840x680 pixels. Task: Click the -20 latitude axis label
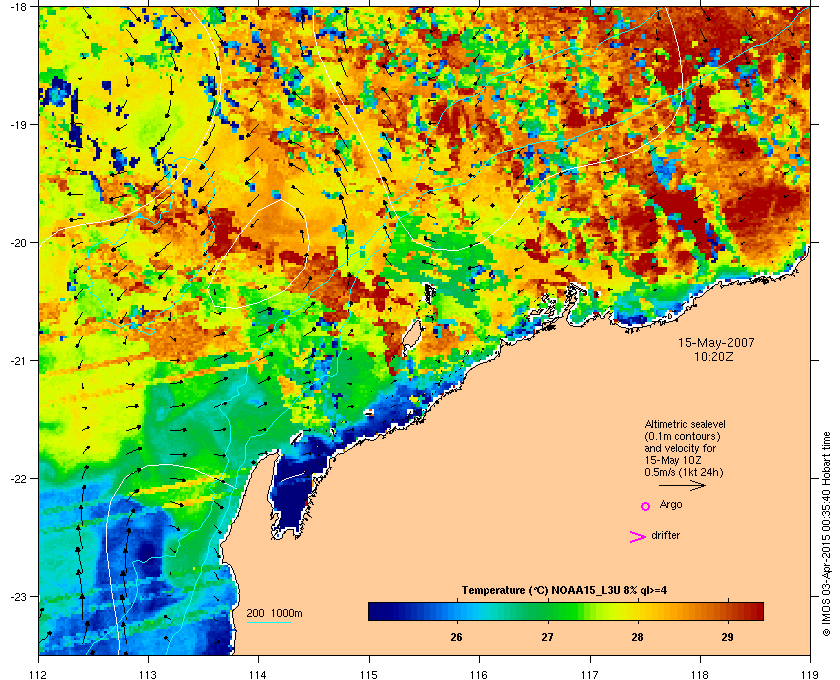[x=18, y=242]
